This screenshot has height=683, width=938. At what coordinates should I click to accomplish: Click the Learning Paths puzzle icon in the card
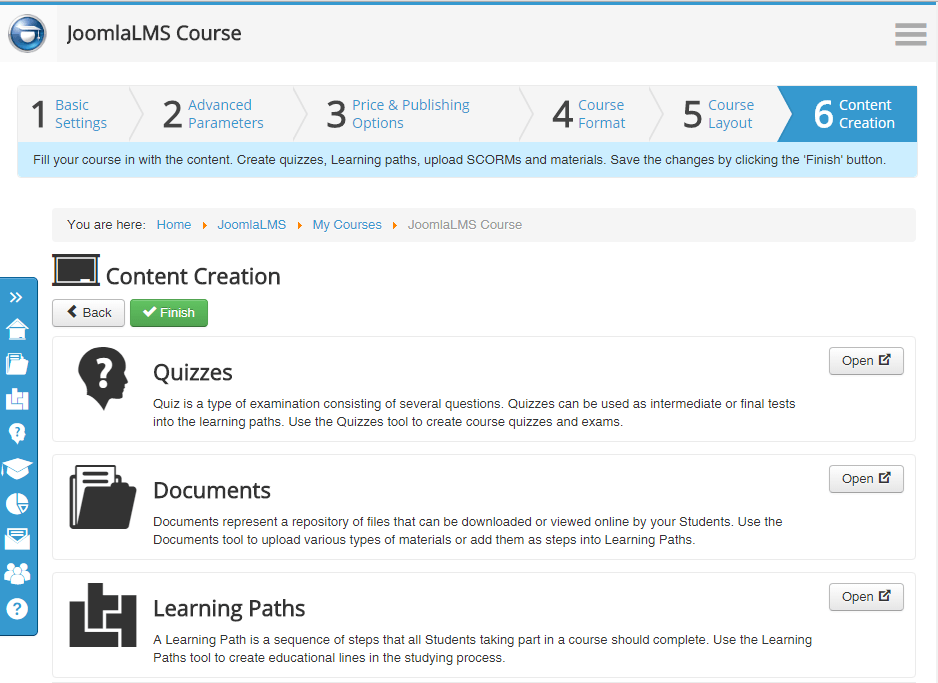(103, 615)
